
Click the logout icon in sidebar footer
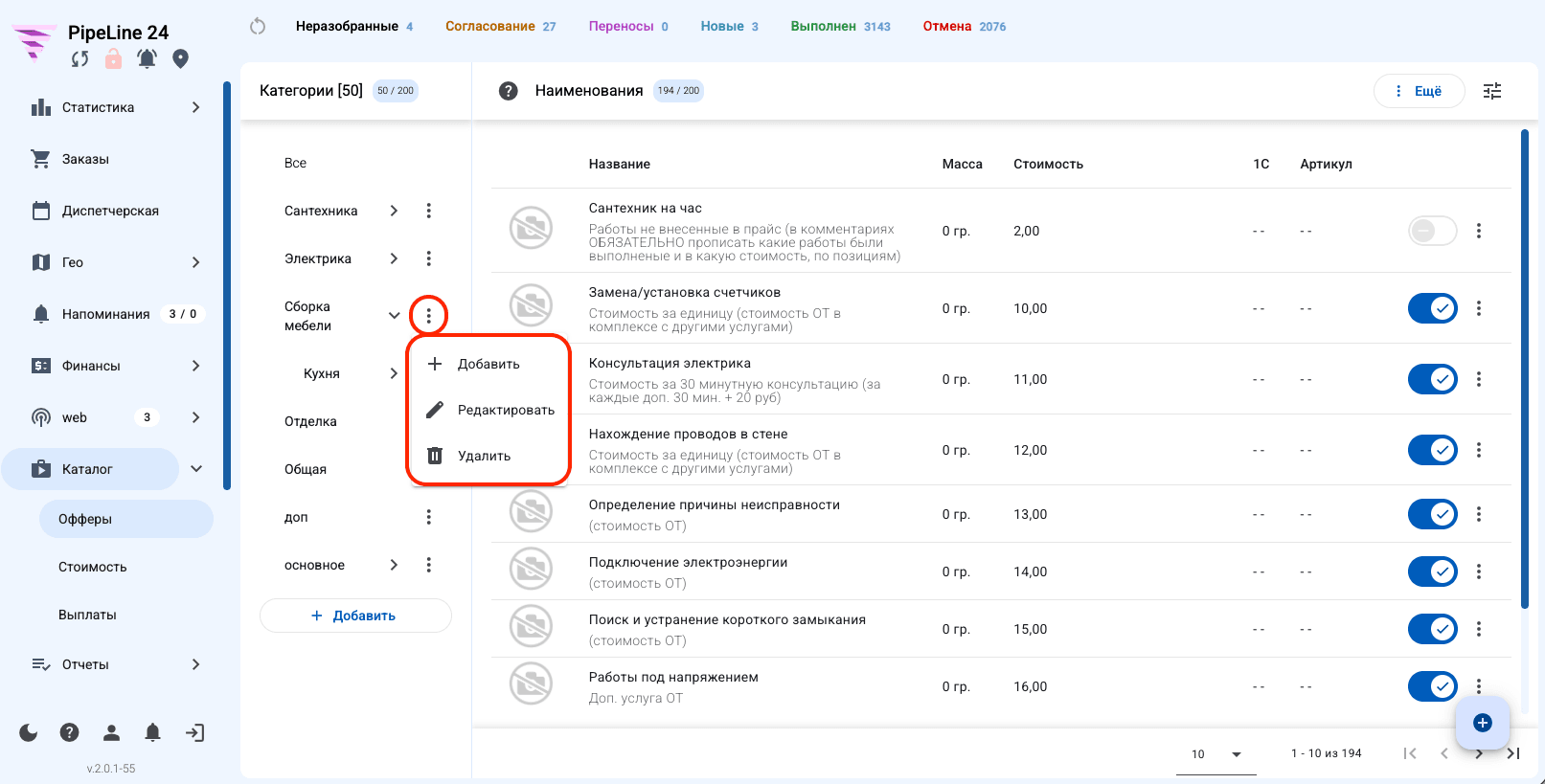(x=194, y=732)
